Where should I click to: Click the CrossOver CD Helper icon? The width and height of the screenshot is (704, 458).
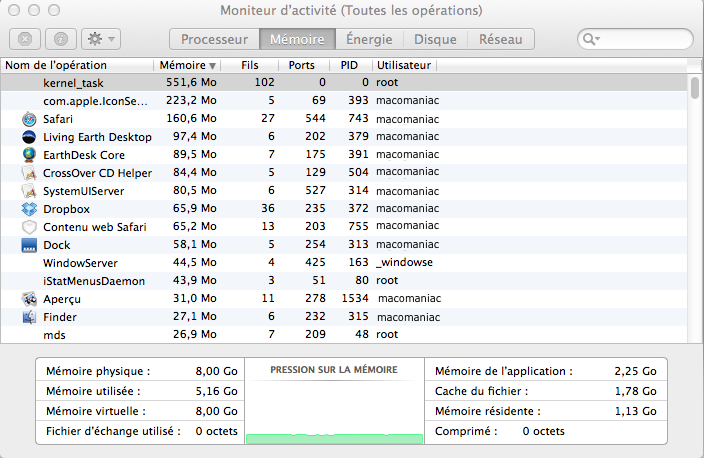pos(29,173)
